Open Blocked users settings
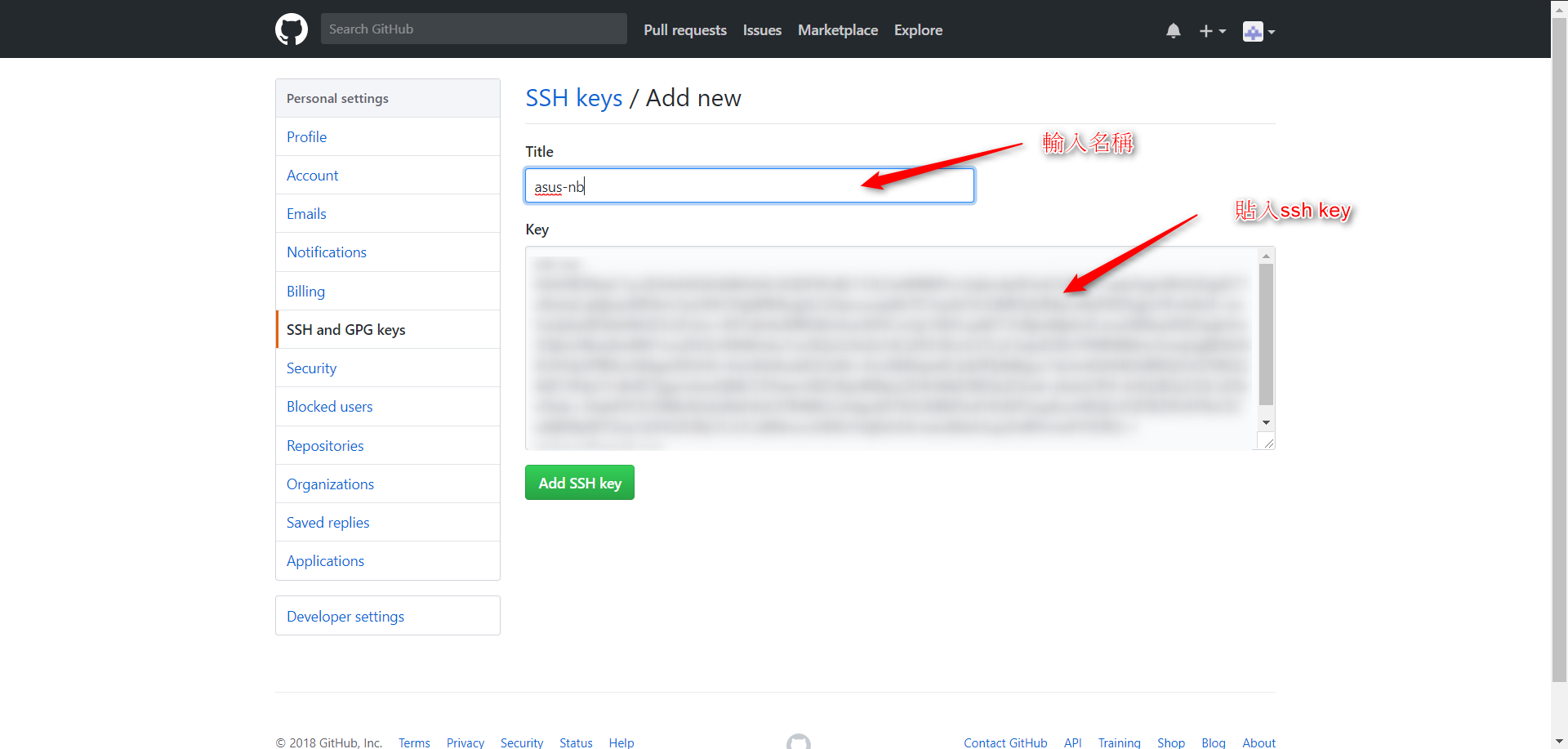The height and width of the screenshot is (749, 1568). 388,406
